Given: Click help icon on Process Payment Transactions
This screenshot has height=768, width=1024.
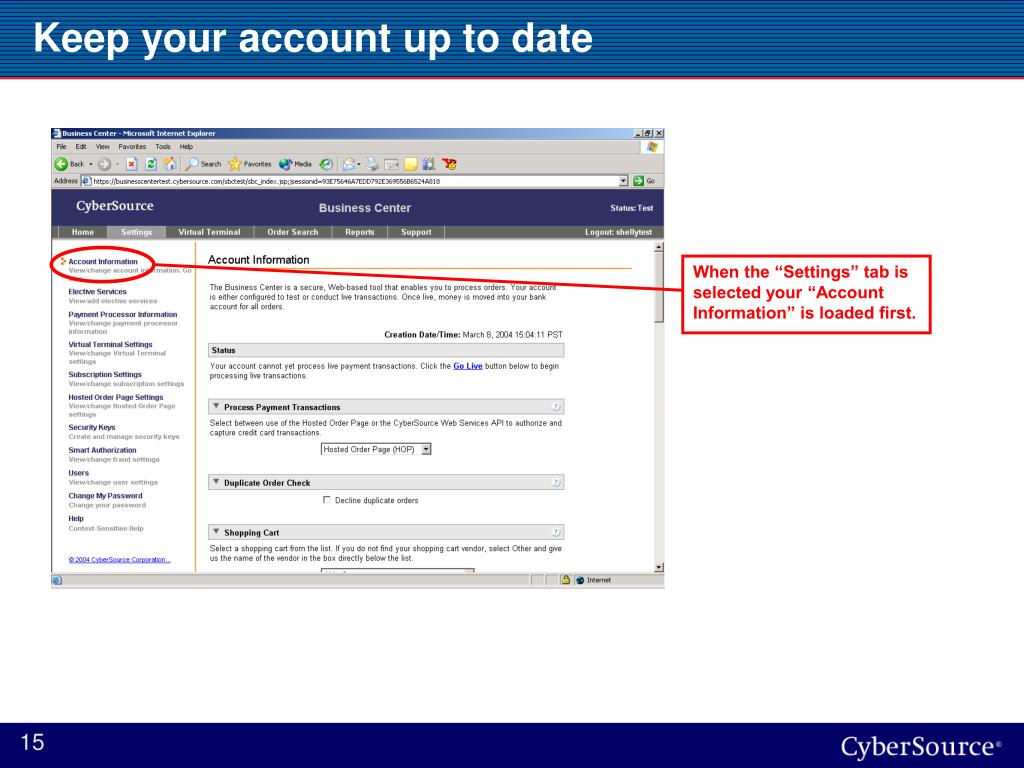Looking at the screenshot, I should click(x=556, y=406).
